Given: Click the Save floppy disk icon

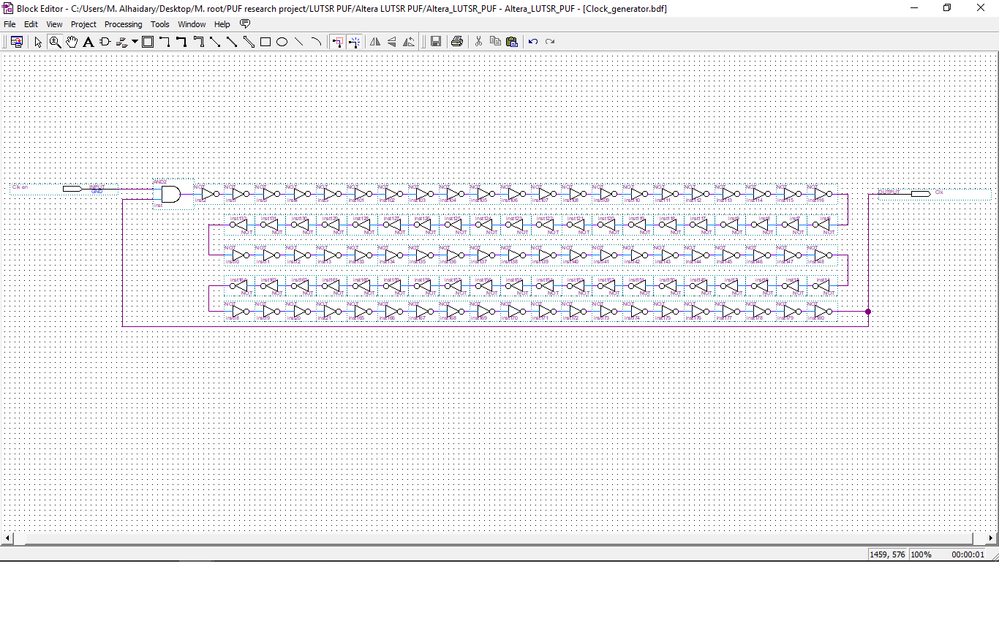Looking at the screenshot, I should point(436,42).
